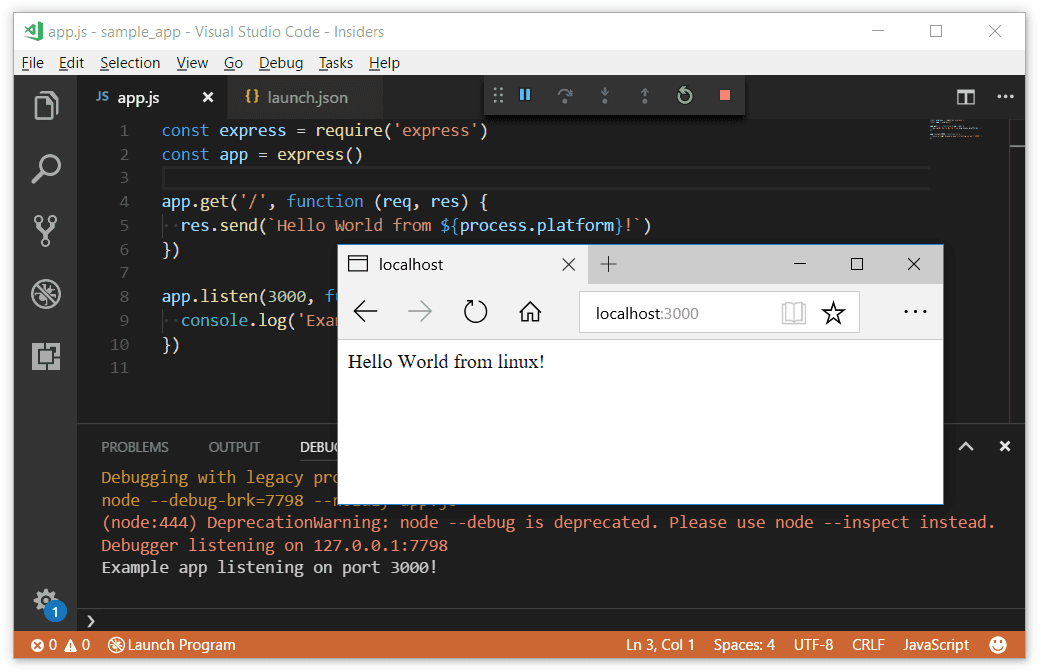Open the editor More Actions ellipsis
1043x672 pixels.
(1005, 97)
